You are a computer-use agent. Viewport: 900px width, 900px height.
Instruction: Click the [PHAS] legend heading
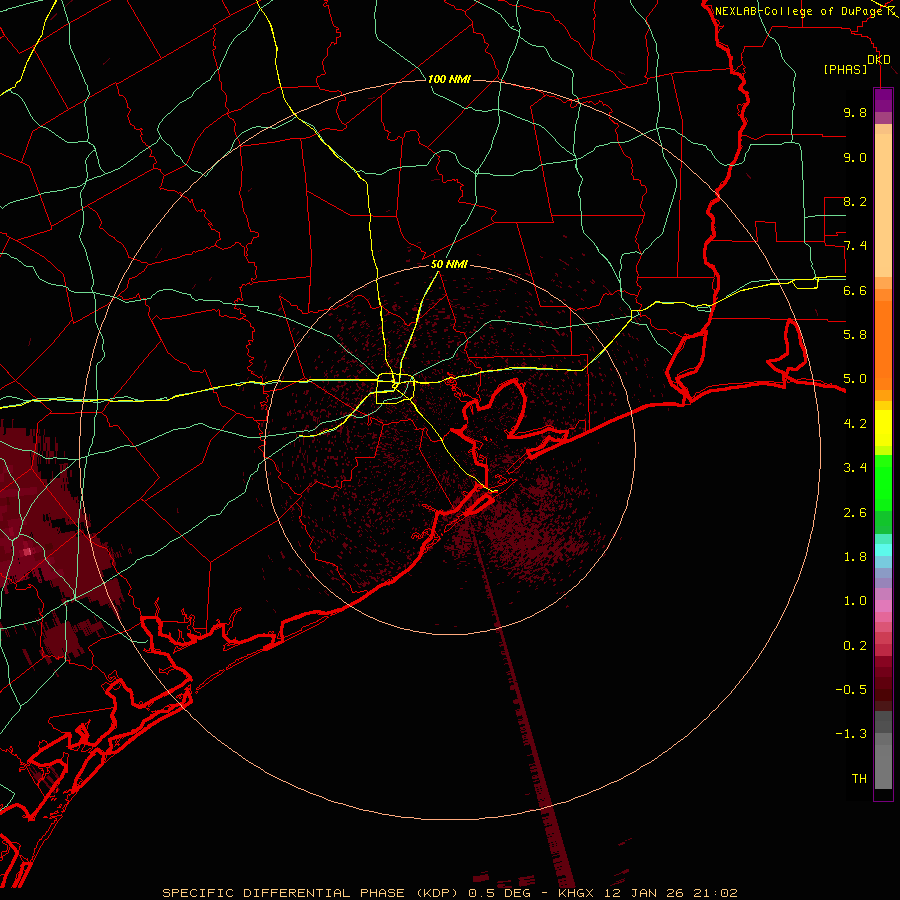tap(845, 70)
